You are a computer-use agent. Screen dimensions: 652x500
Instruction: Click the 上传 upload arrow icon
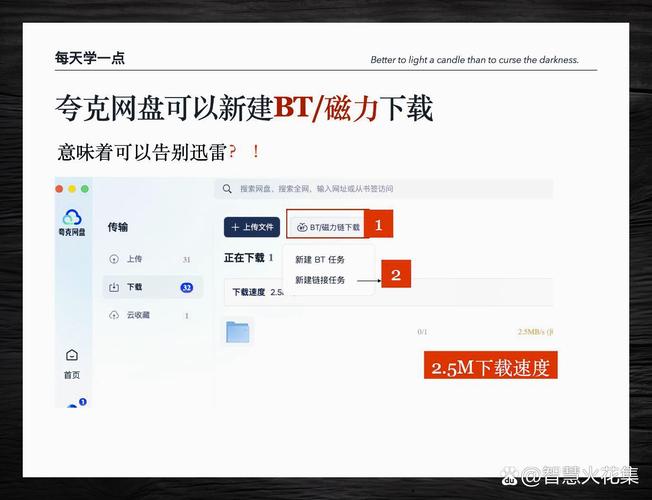114,259
